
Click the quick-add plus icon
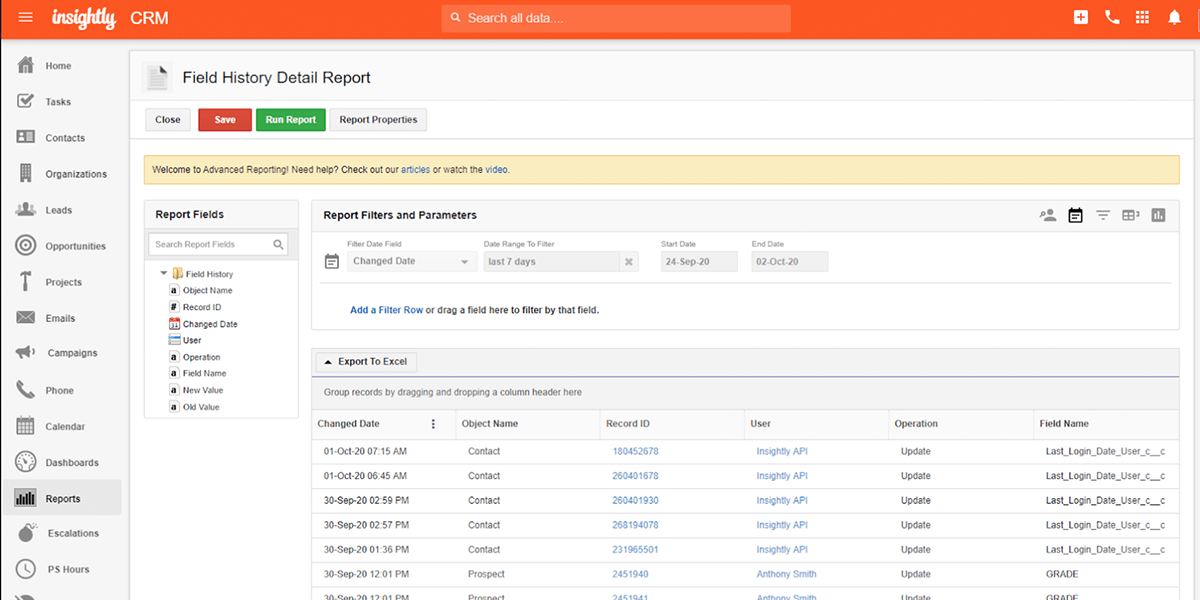coord(1080,17)
